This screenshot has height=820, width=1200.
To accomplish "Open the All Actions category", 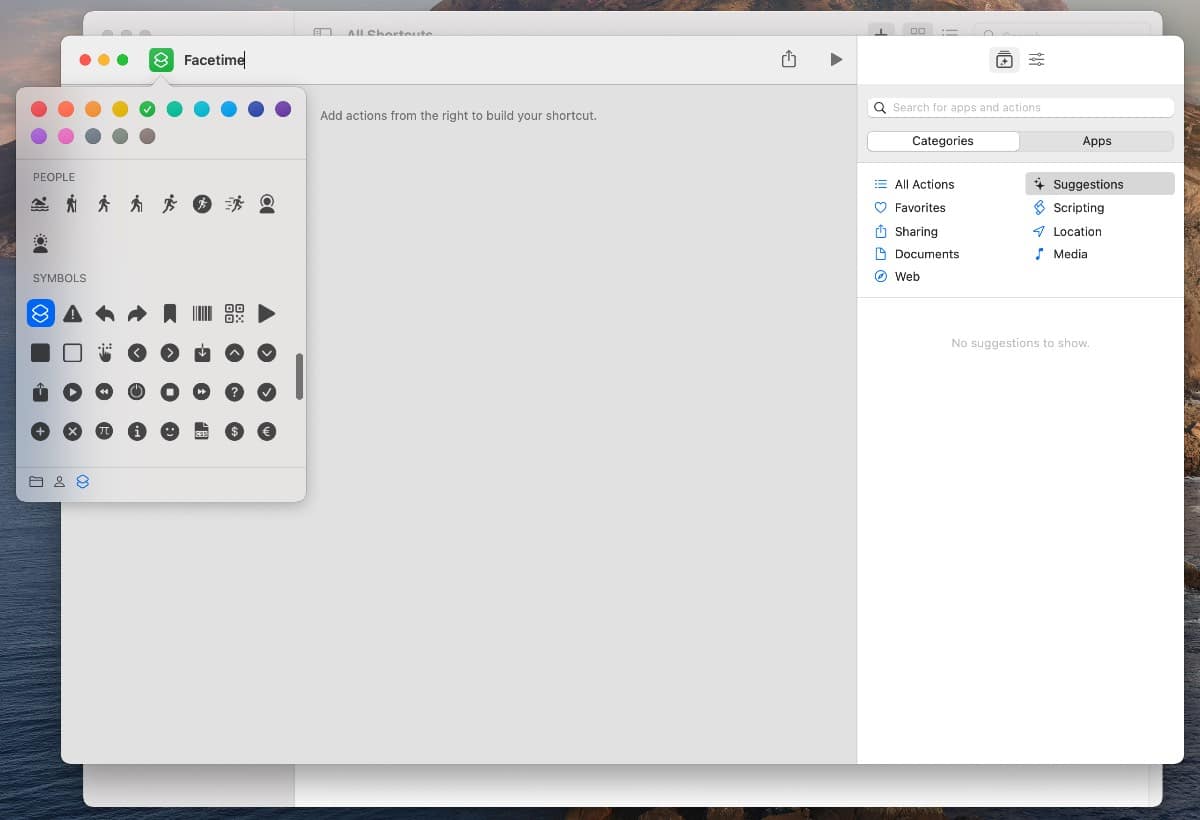I will [x=924, y=184].
